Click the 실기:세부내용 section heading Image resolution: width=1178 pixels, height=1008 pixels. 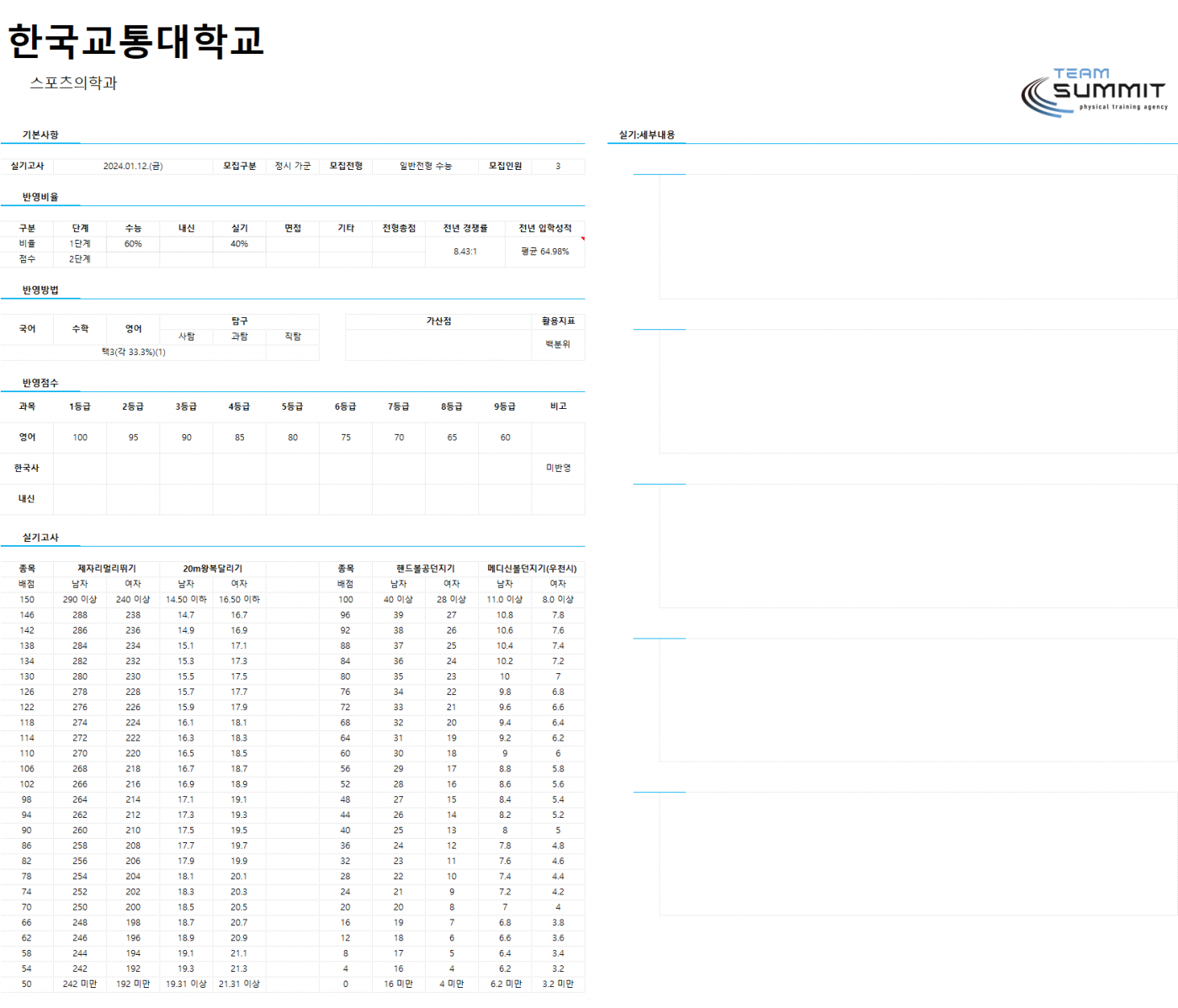(x=647, y=135)
